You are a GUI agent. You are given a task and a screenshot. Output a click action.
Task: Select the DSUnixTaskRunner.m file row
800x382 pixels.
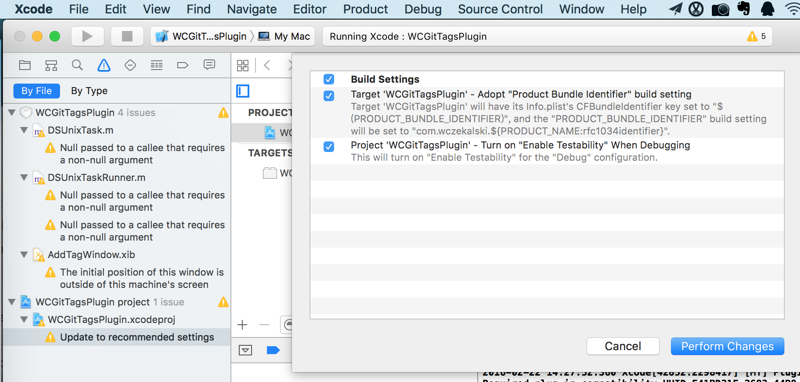[117, 177]
